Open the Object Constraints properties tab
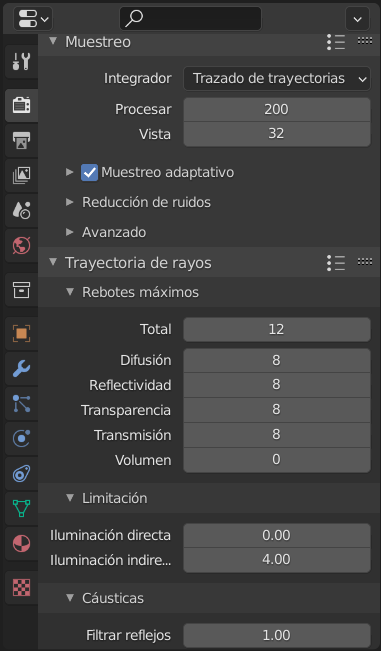Viewport: 381px width, 651px height. coord(21,473)
